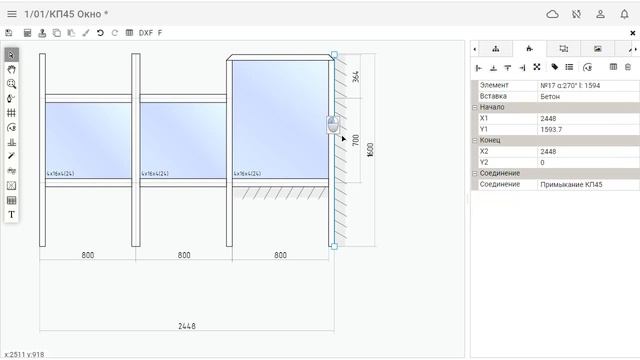
Task: Select the diagonal line tool in left palette
Action: pyautogui.click(x=11, y=156)
